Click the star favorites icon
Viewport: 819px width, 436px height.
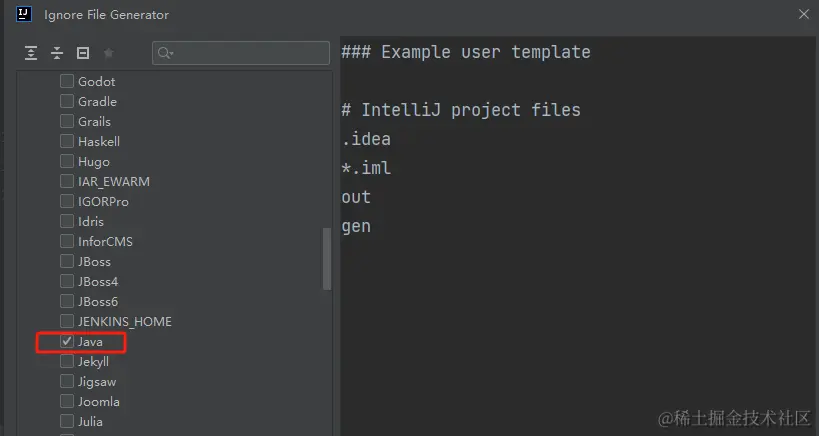tap(108, 53)
